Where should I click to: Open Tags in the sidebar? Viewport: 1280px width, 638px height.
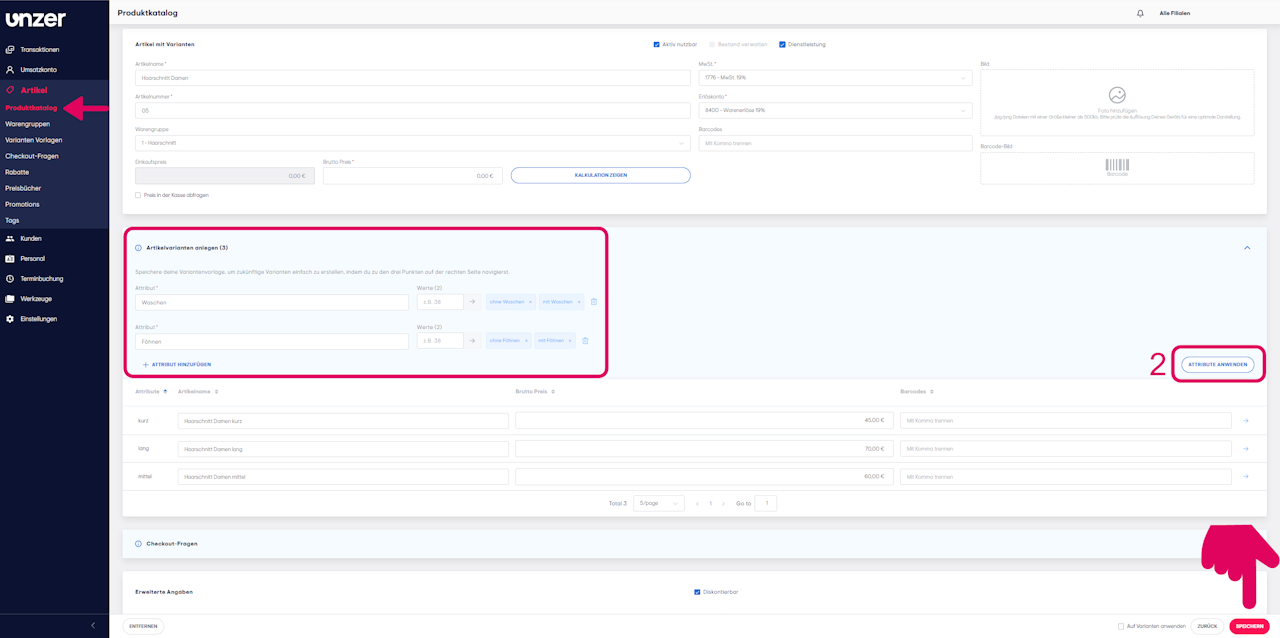point(12,220)
